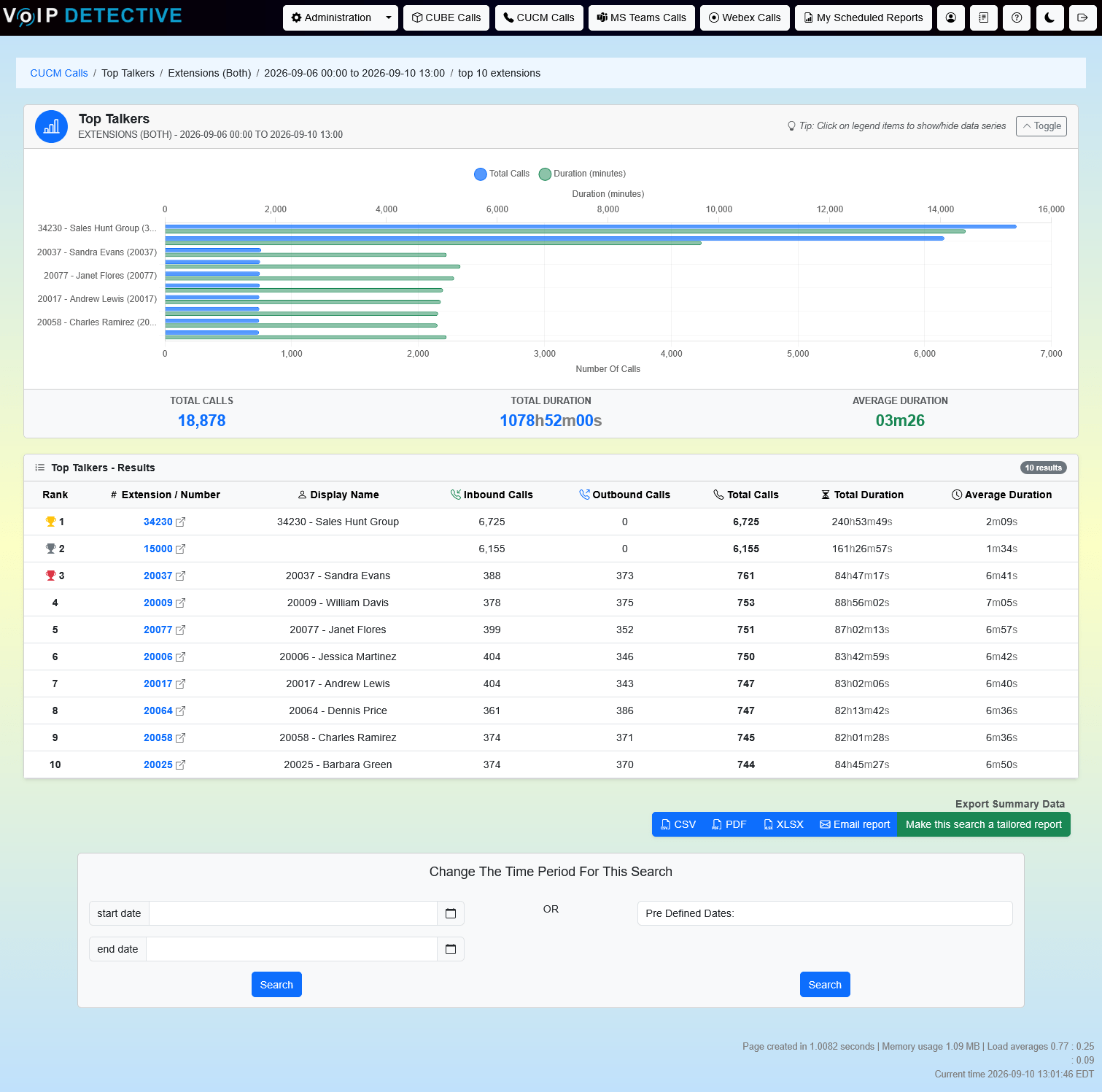Click the VoIP Detective logo

tap(92, 16)
